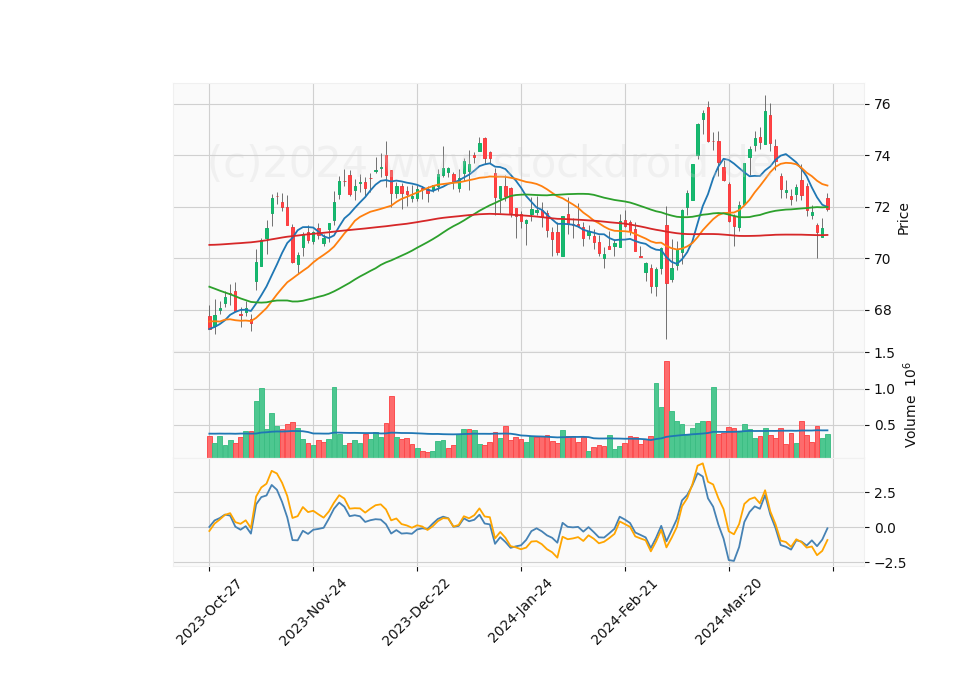Select the 74 price axis value
The height and width of the screenshot is (690, 960).
(x=882, y=156)
